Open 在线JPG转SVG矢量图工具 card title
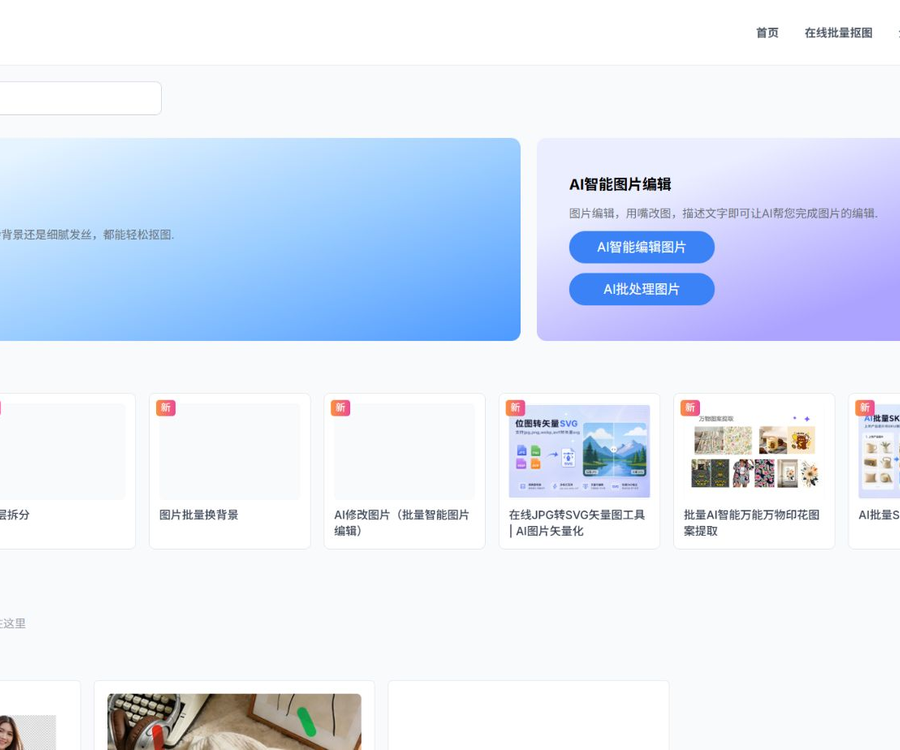This screenshot has height=750, width=900. coord(577,523)
